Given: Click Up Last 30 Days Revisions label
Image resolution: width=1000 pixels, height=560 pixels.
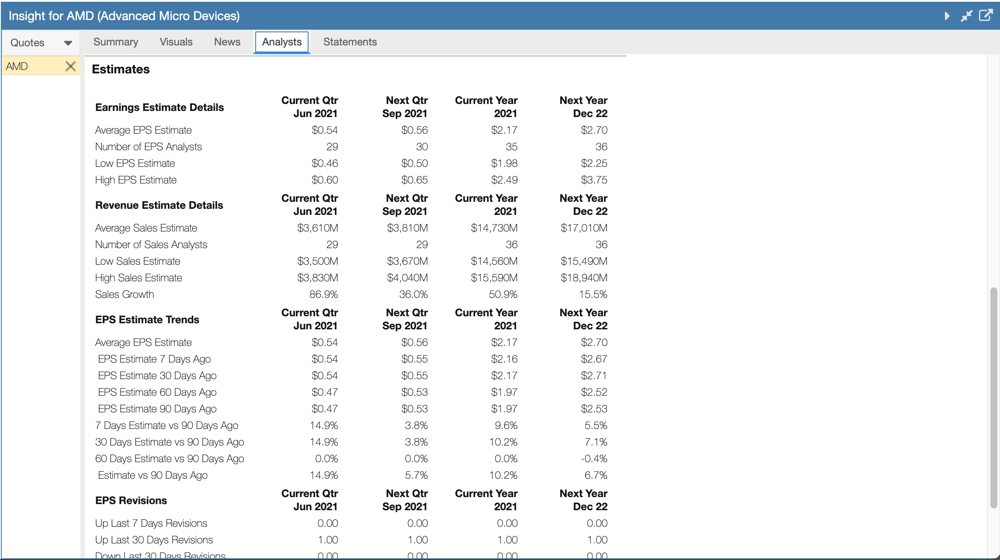Looking at the screenshot, I should 154,540.
